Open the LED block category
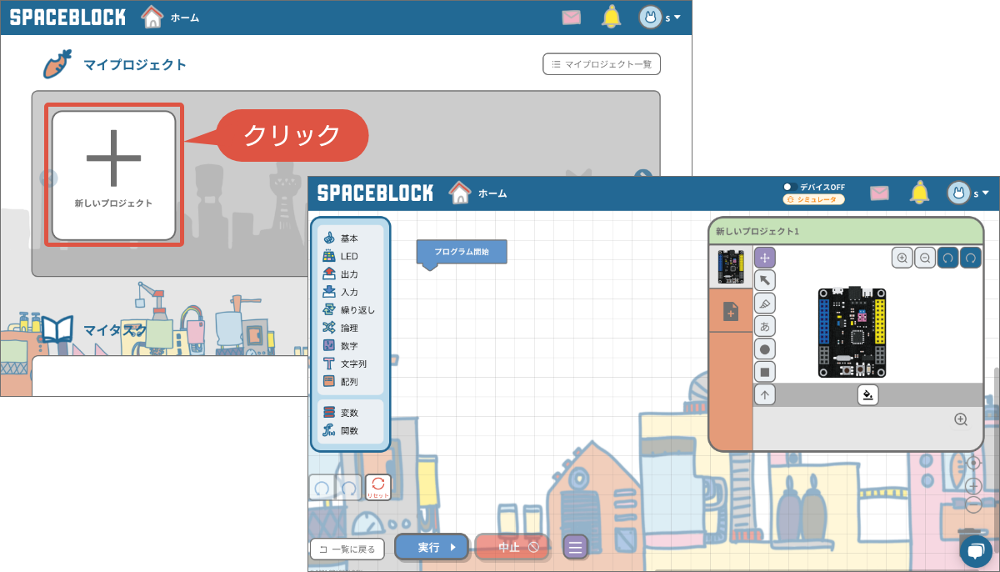Image resolution: width=1000 pixels, height=572 pixels. pos(350,256)
